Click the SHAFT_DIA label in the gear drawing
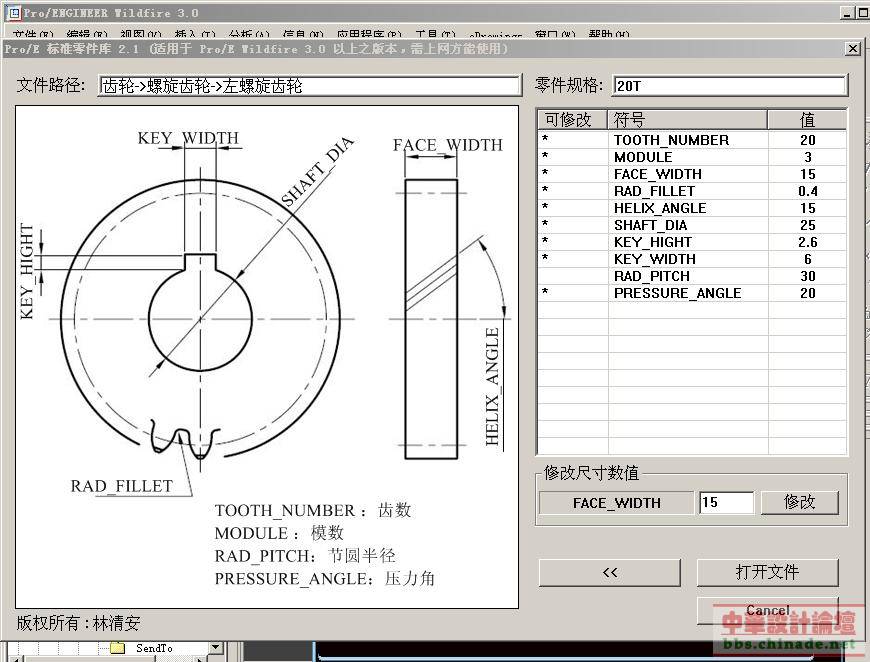 (317, 171)
